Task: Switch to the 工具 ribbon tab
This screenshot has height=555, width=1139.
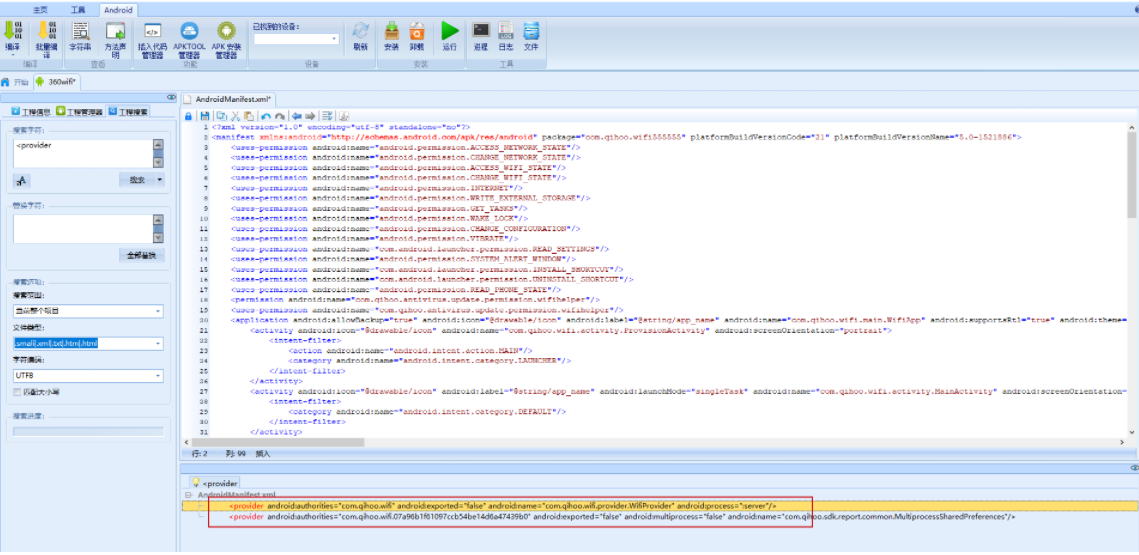Action: pyautogui.click(x=78, y=10)
